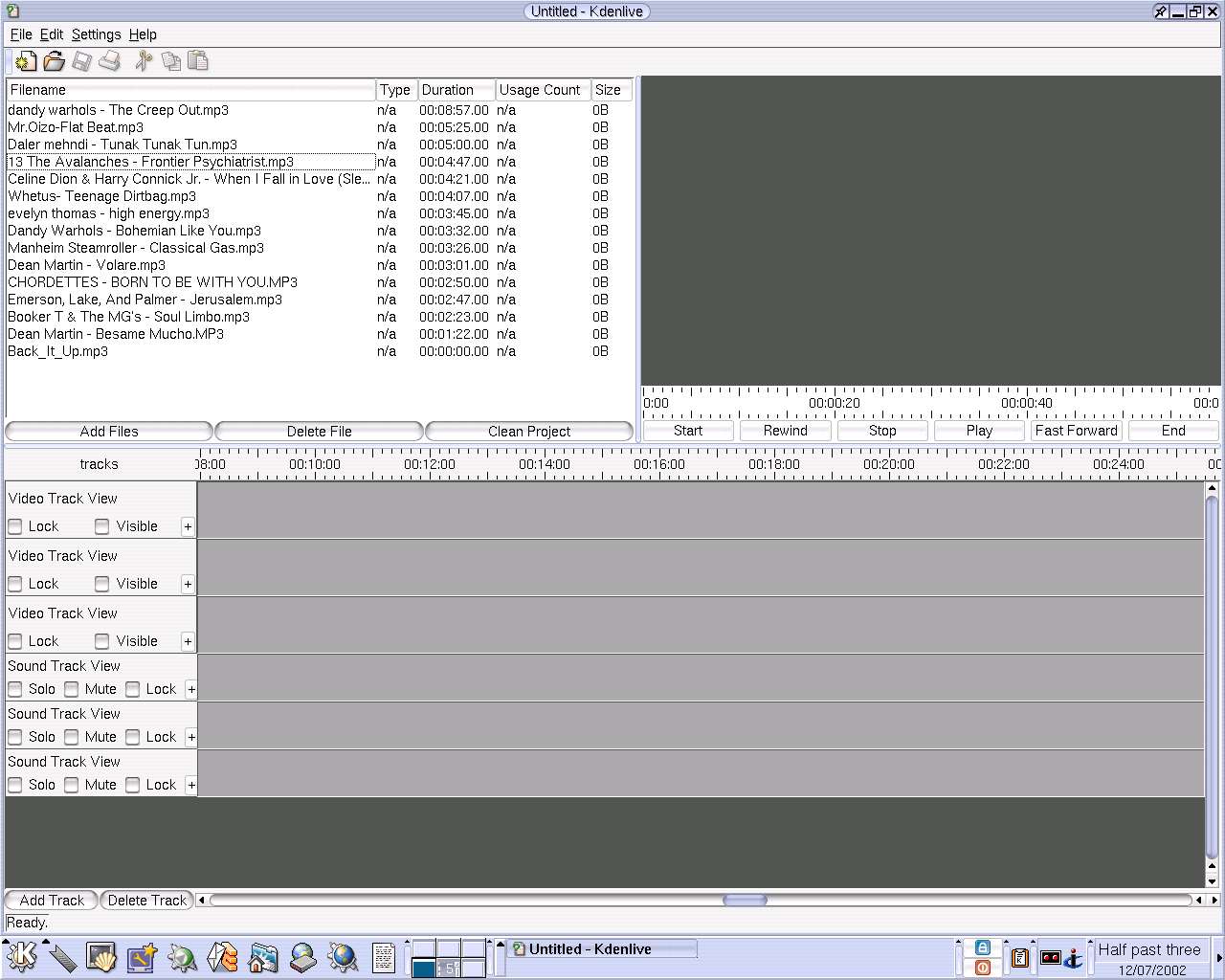Click the Save floppy disk icon

pos(82,62)
